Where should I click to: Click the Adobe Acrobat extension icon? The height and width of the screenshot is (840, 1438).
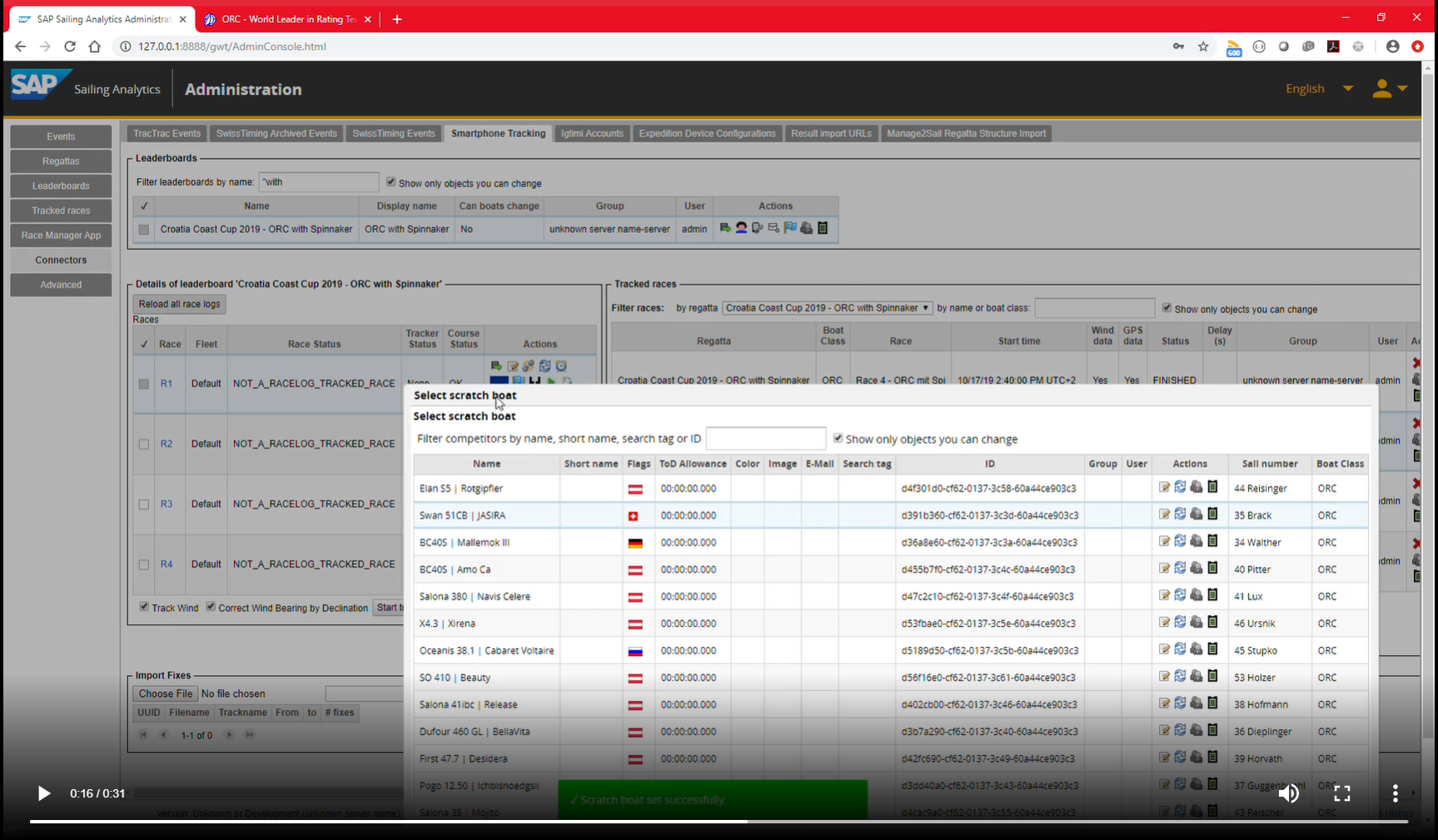(1333, 47)
